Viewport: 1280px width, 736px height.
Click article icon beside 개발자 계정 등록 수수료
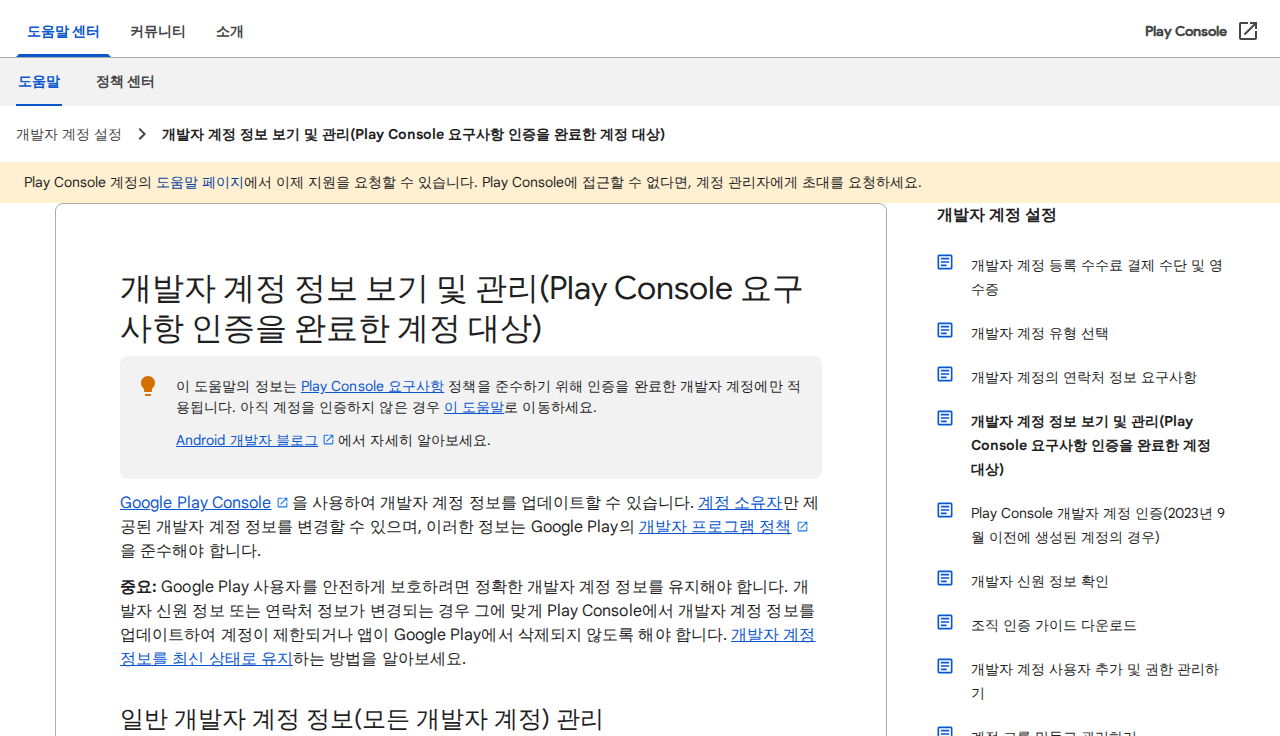pyautogui.click(x=945, y=262)
